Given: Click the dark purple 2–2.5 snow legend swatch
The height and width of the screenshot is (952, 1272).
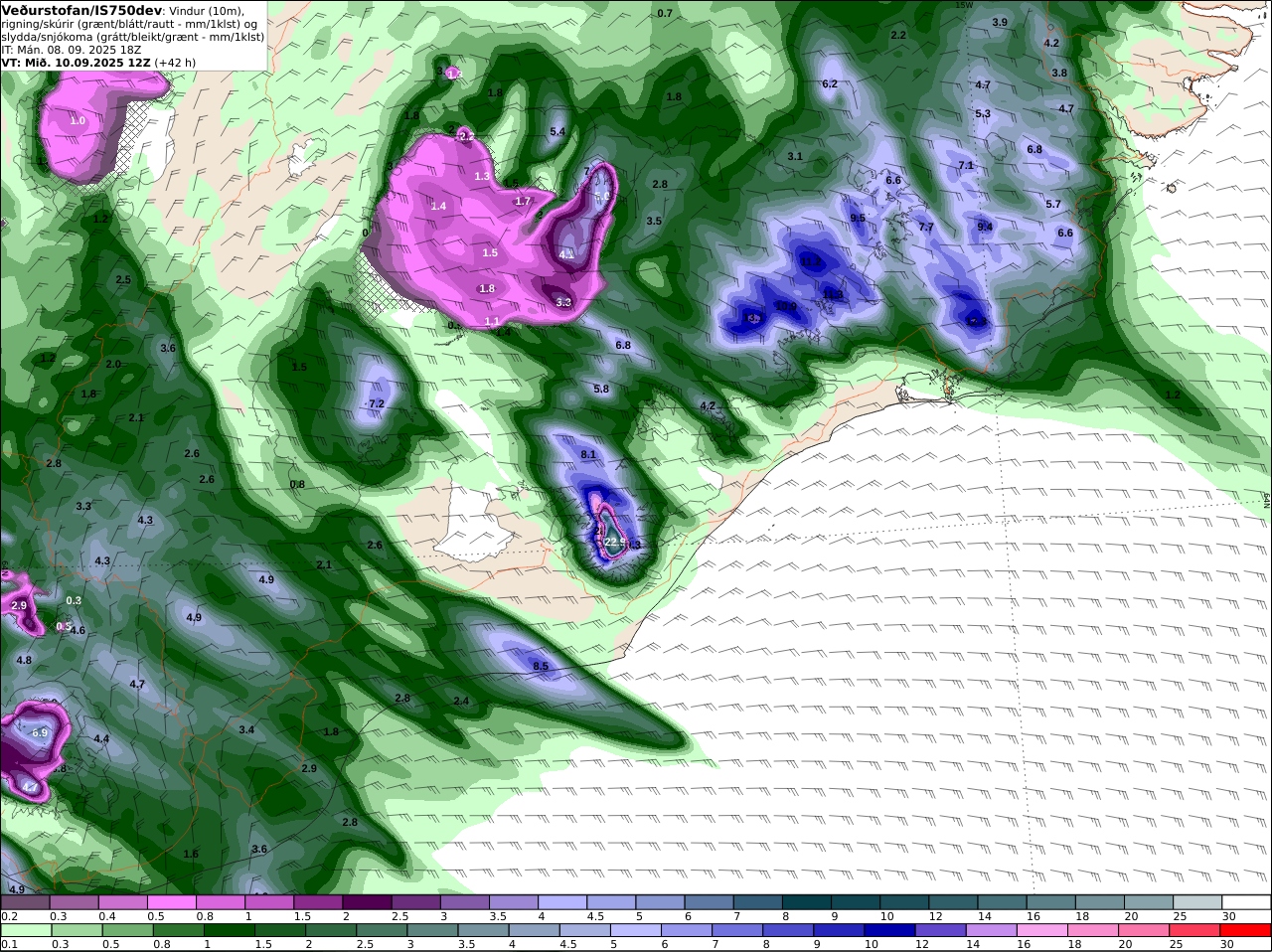Looking at the screenshot, I should [370, 902].
